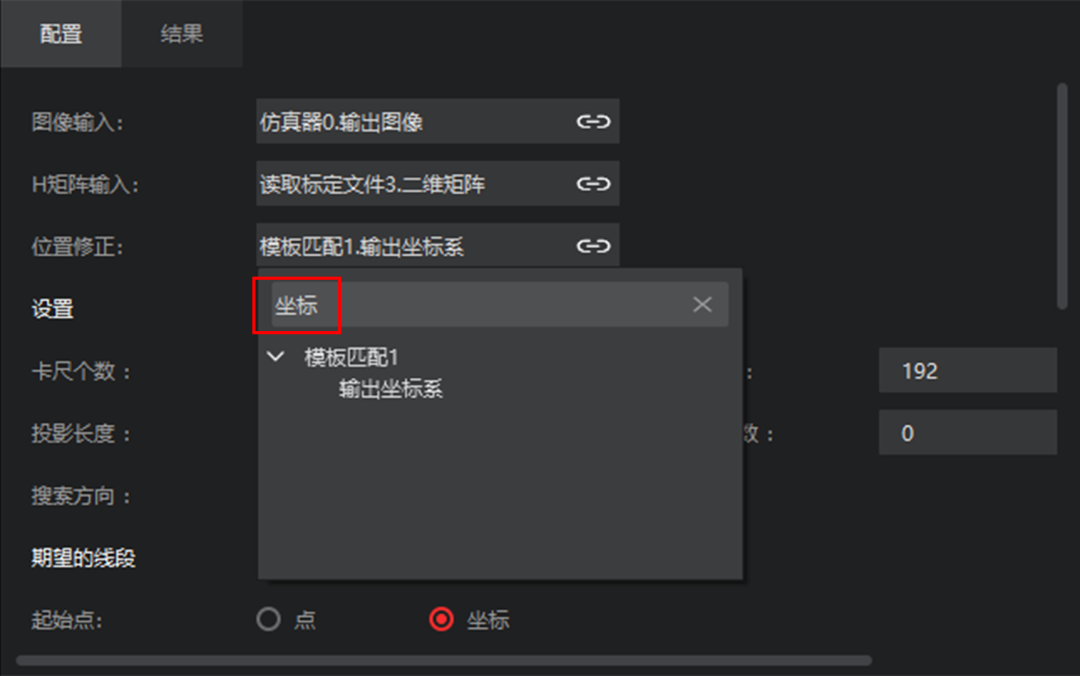Click the input field showing 192
The image size is (1080, 676).
[968, 371]
